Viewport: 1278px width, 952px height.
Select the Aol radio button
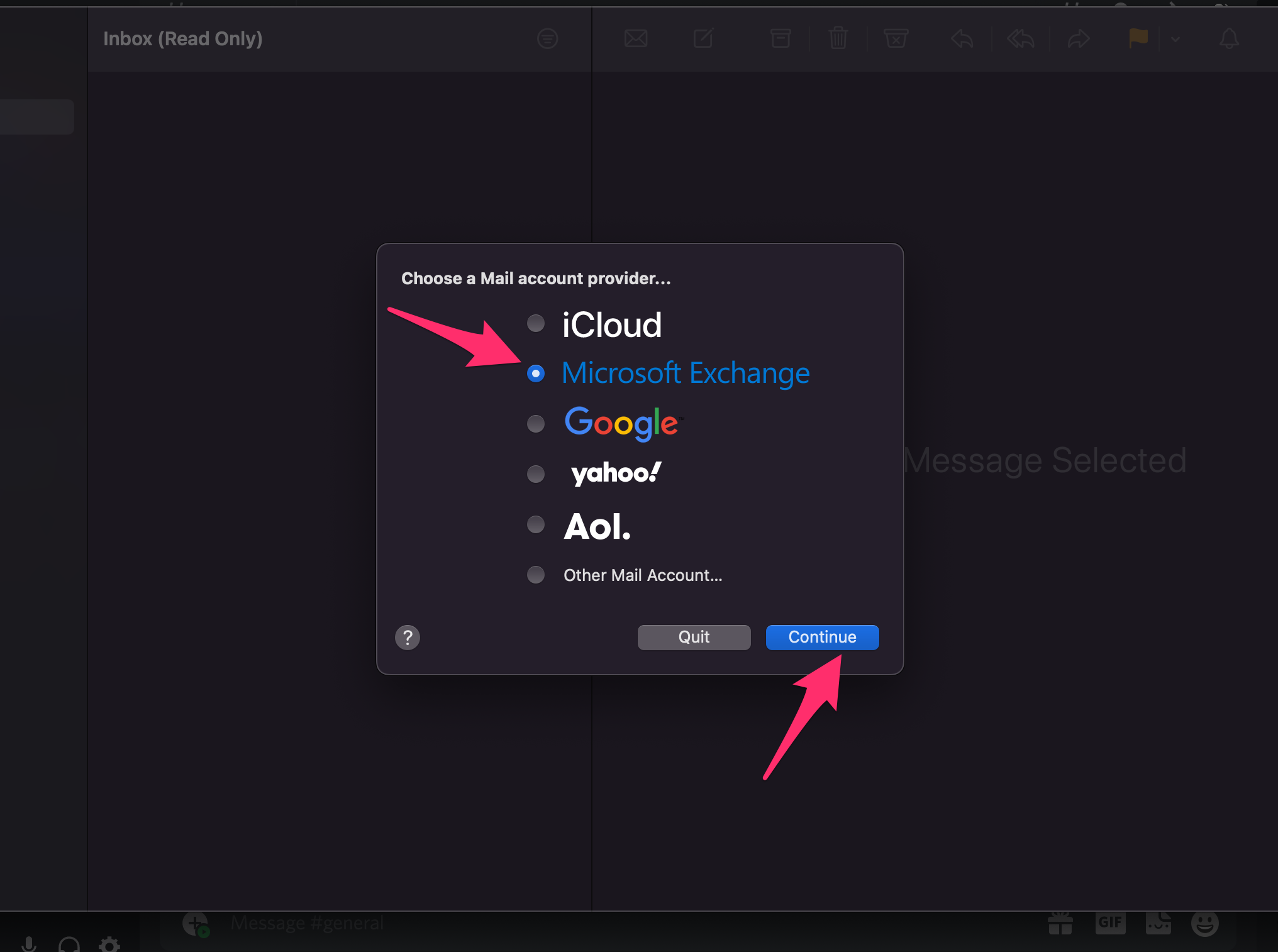pyautogui.click(x=536, y=524)
